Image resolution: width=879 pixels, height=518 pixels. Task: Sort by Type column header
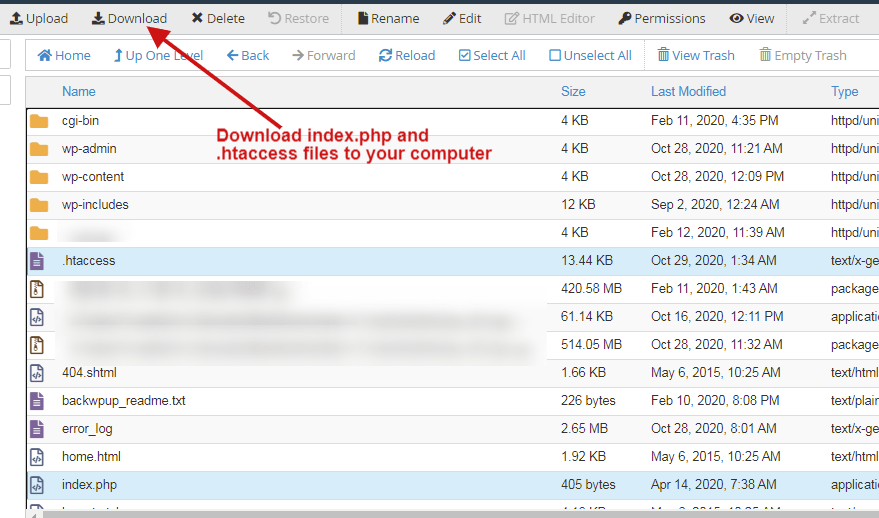[844, 91]
